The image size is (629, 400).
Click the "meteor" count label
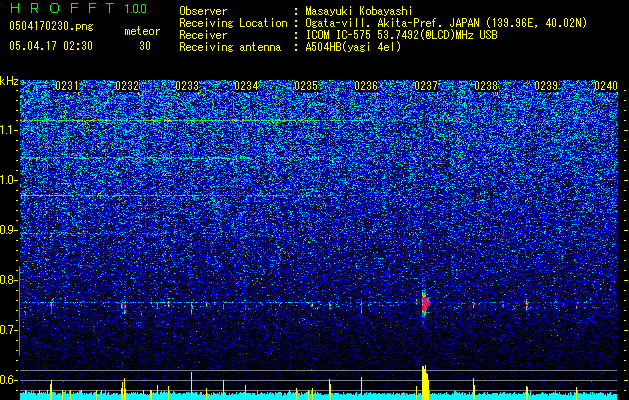click(x=142, y=31)
